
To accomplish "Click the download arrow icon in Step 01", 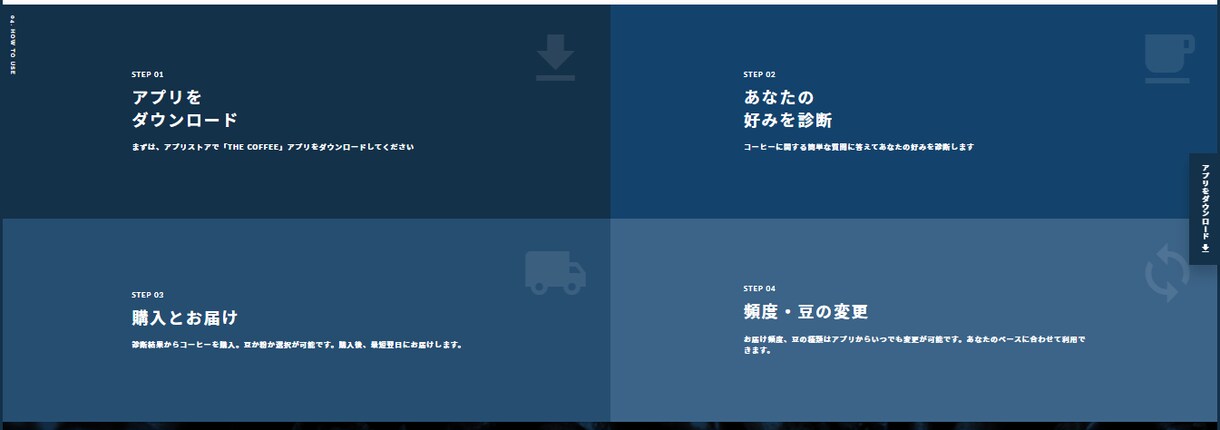I will pos(555,57).
